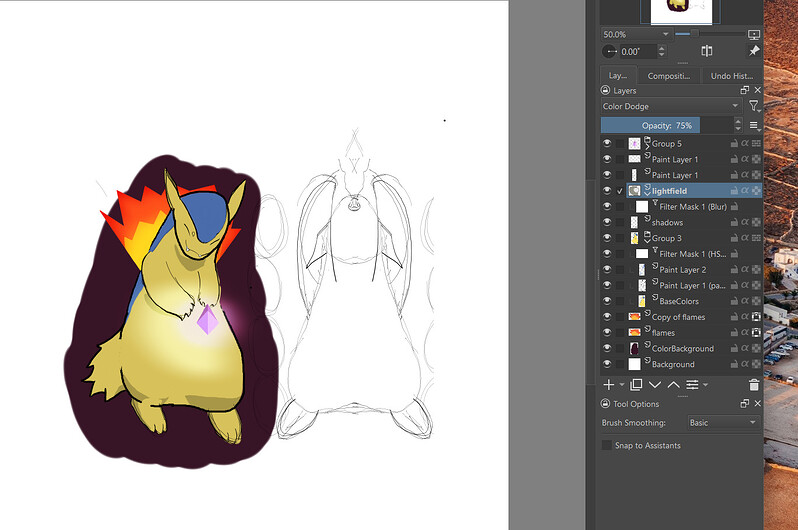Viewport: 798px width, 530px height.
Task: Enable Snap to Assistants checkbox
Action: (607, 445)
